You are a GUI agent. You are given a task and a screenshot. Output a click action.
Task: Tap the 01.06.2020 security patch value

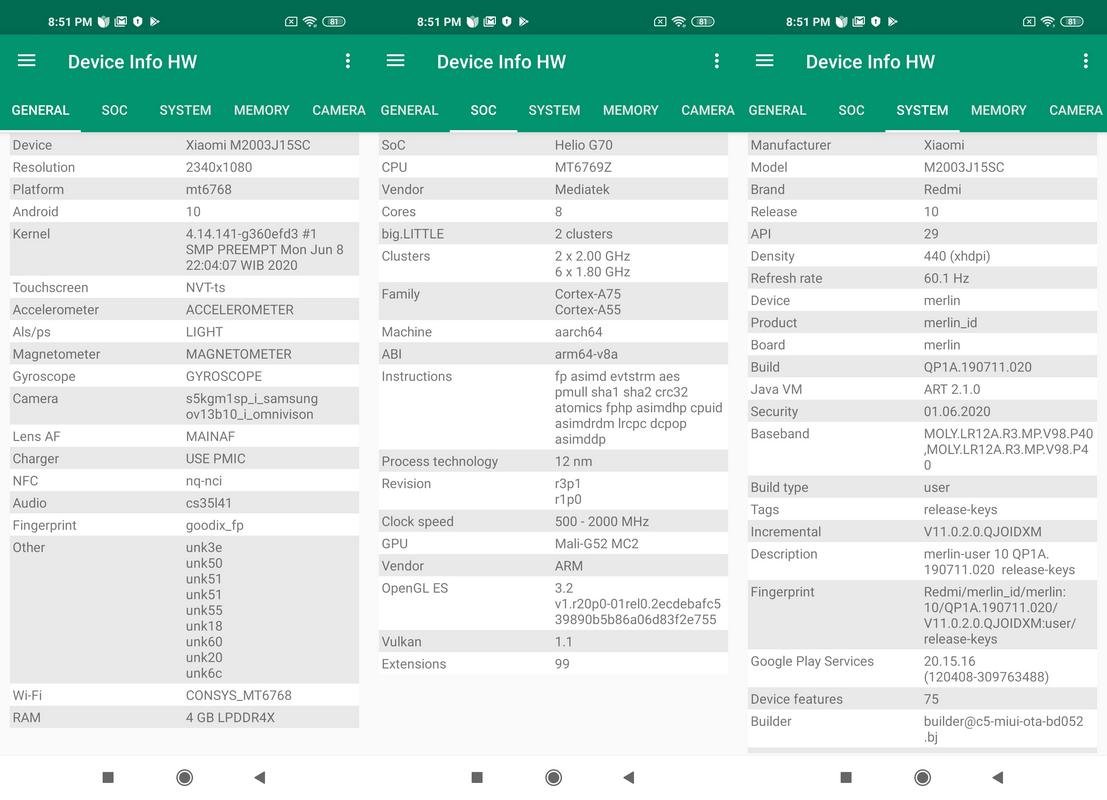[x=957, y=412]
